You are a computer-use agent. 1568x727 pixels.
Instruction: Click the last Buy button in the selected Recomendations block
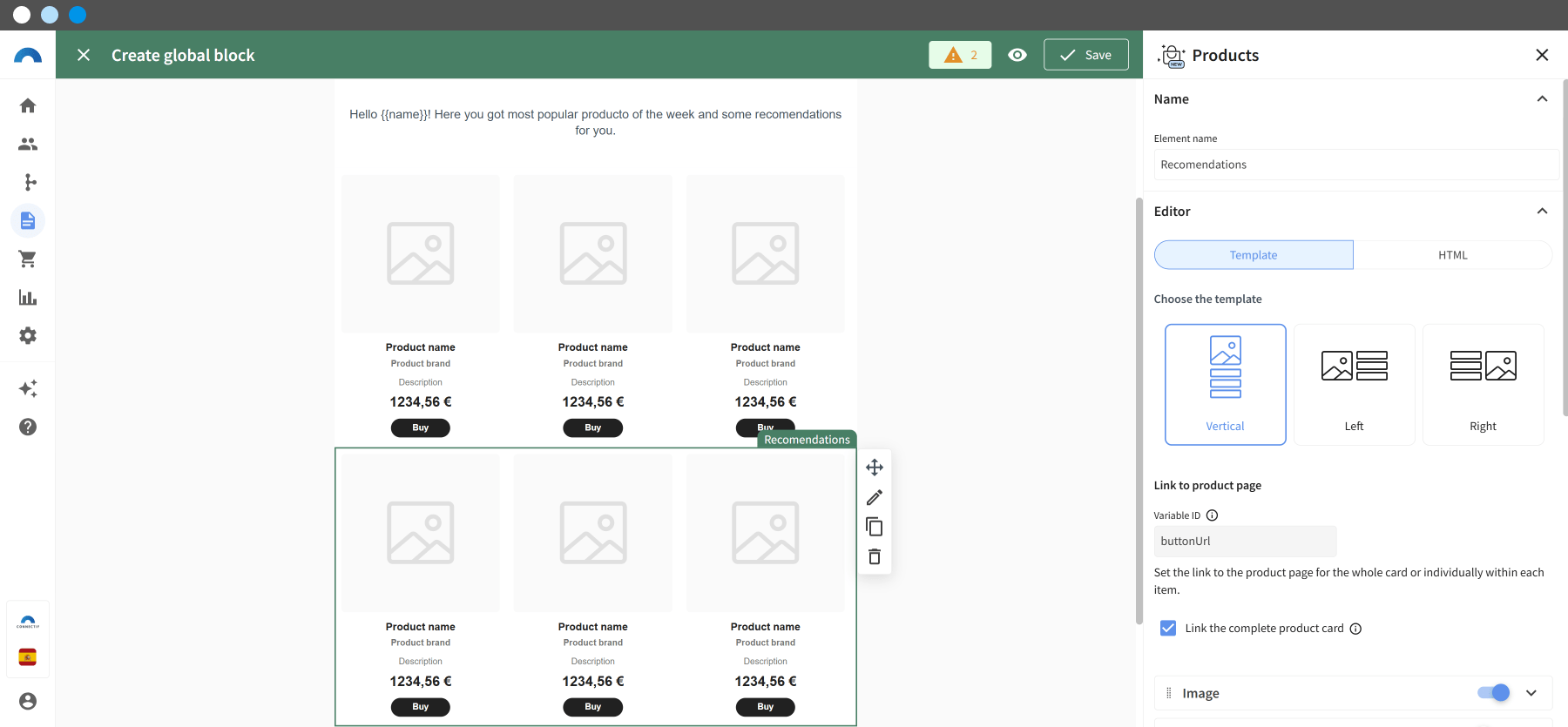pyautogui.click(x=765, y=707)
